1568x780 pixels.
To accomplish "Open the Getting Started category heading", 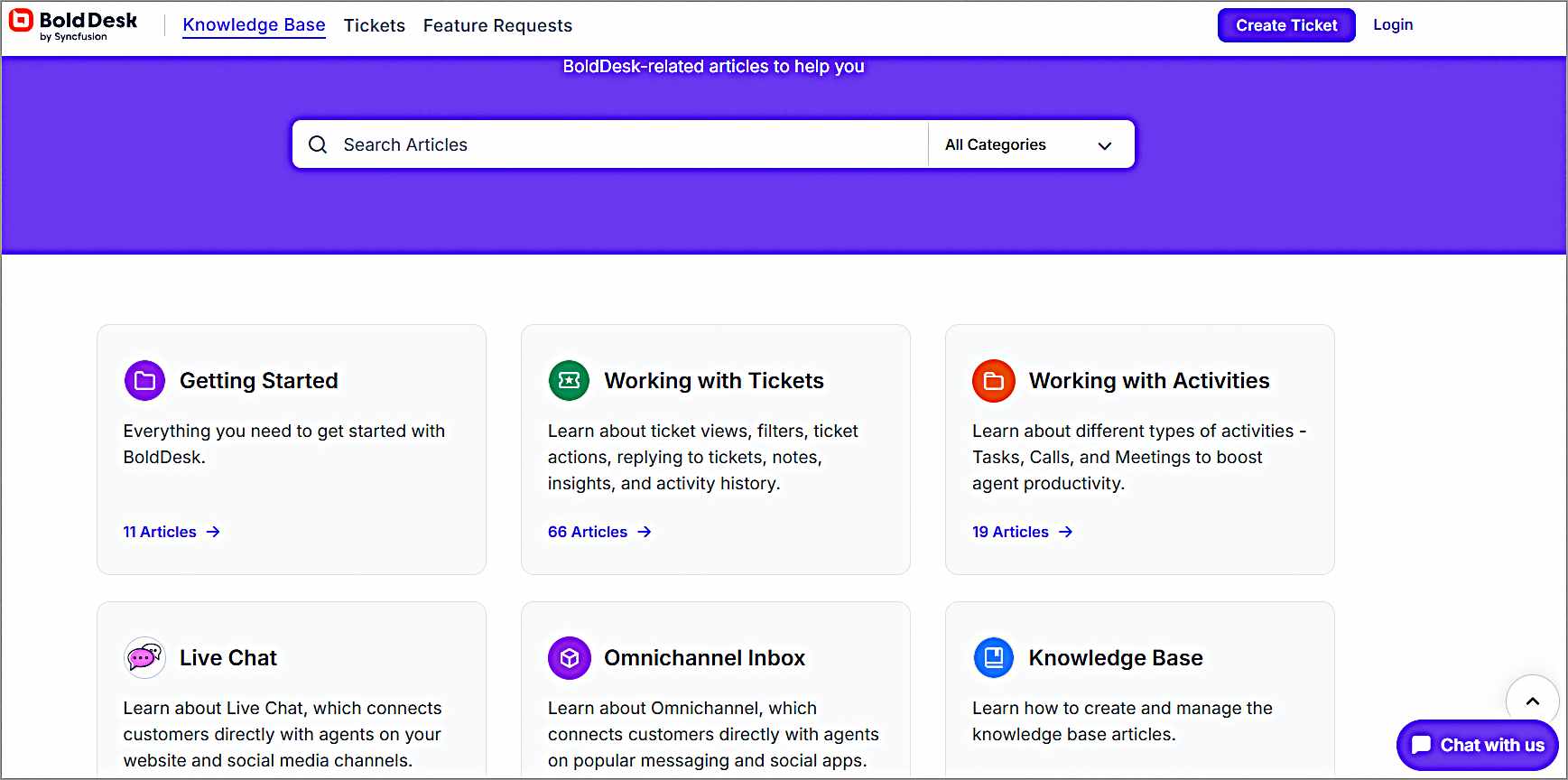I will (259, 381).
